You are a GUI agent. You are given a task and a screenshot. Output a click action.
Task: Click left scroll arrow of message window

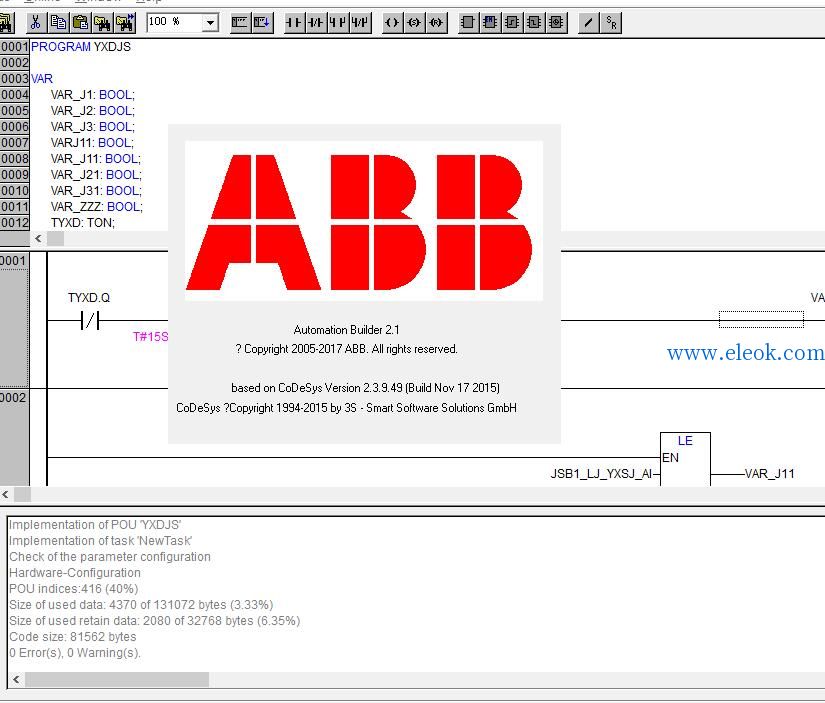pyautogui.click(x=16, y=679)
